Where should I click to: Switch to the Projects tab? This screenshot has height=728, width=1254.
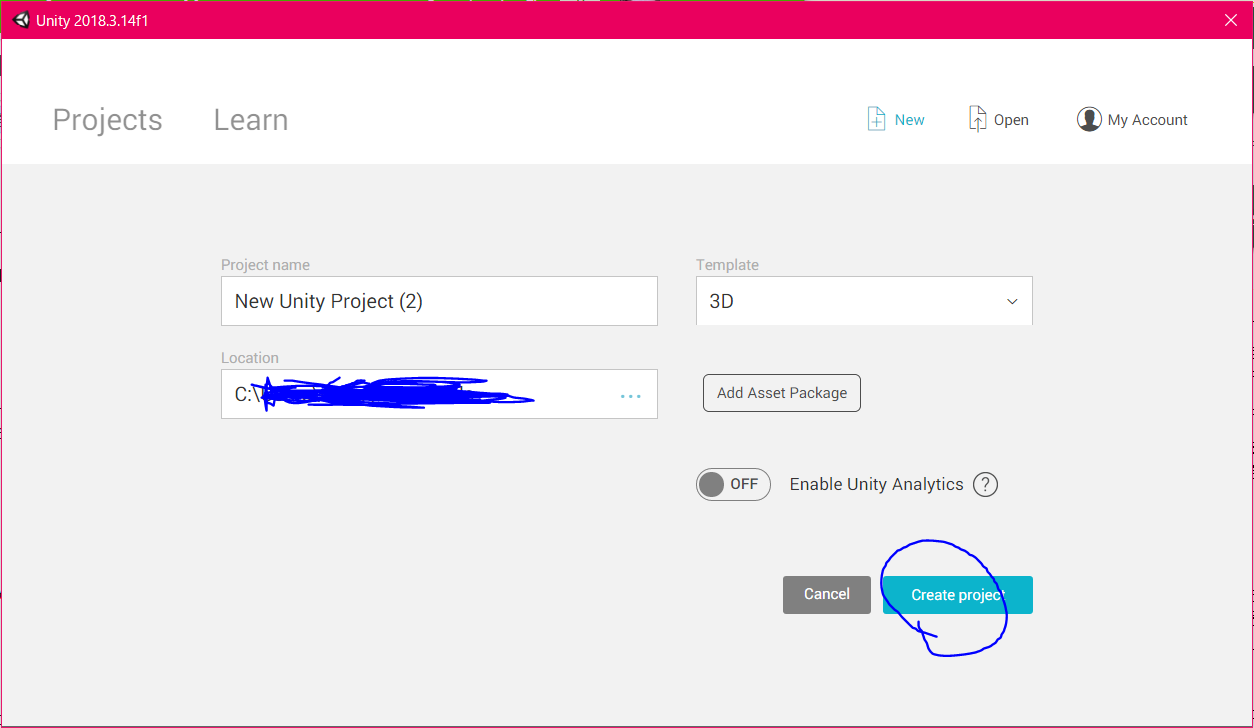107,120
